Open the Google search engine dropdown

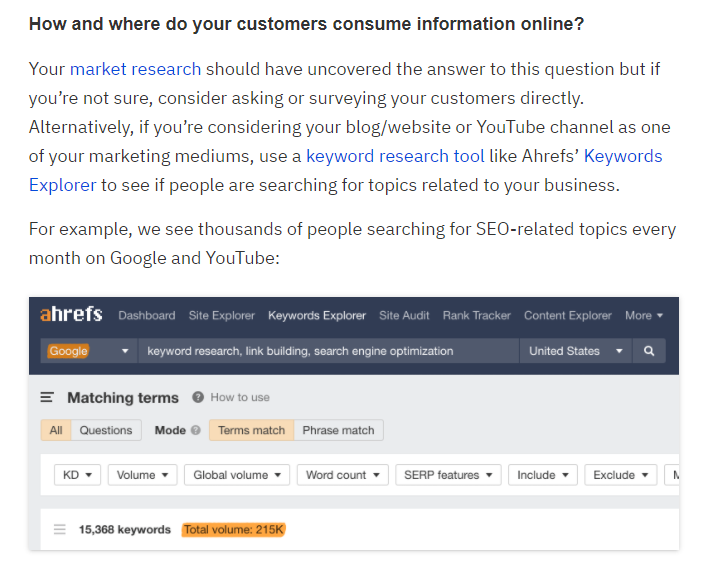click(x=88, y=351)
